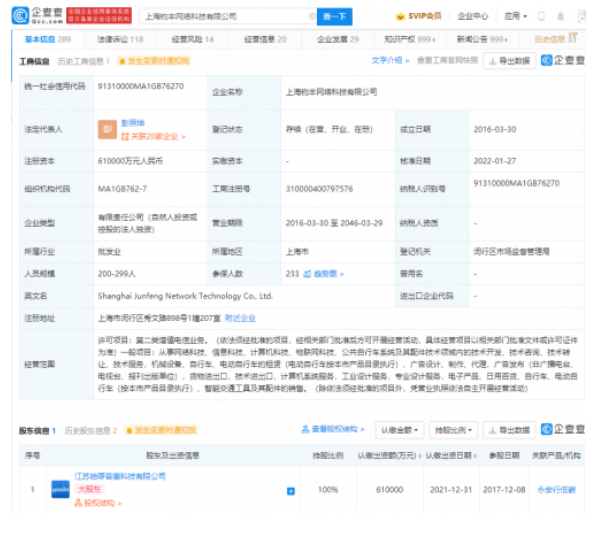Click organization code MA1GB762-7

(122, 189)
